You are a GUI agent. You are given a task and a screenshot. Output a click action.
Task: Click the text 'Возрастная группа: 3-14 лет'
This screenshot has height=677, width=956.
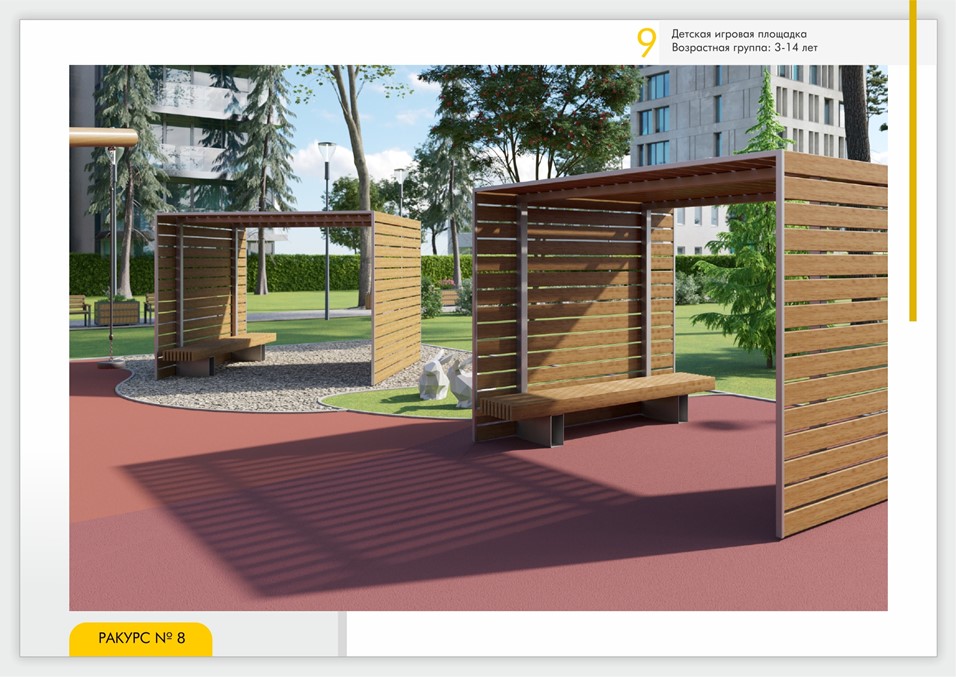click(x=744, y=48)
